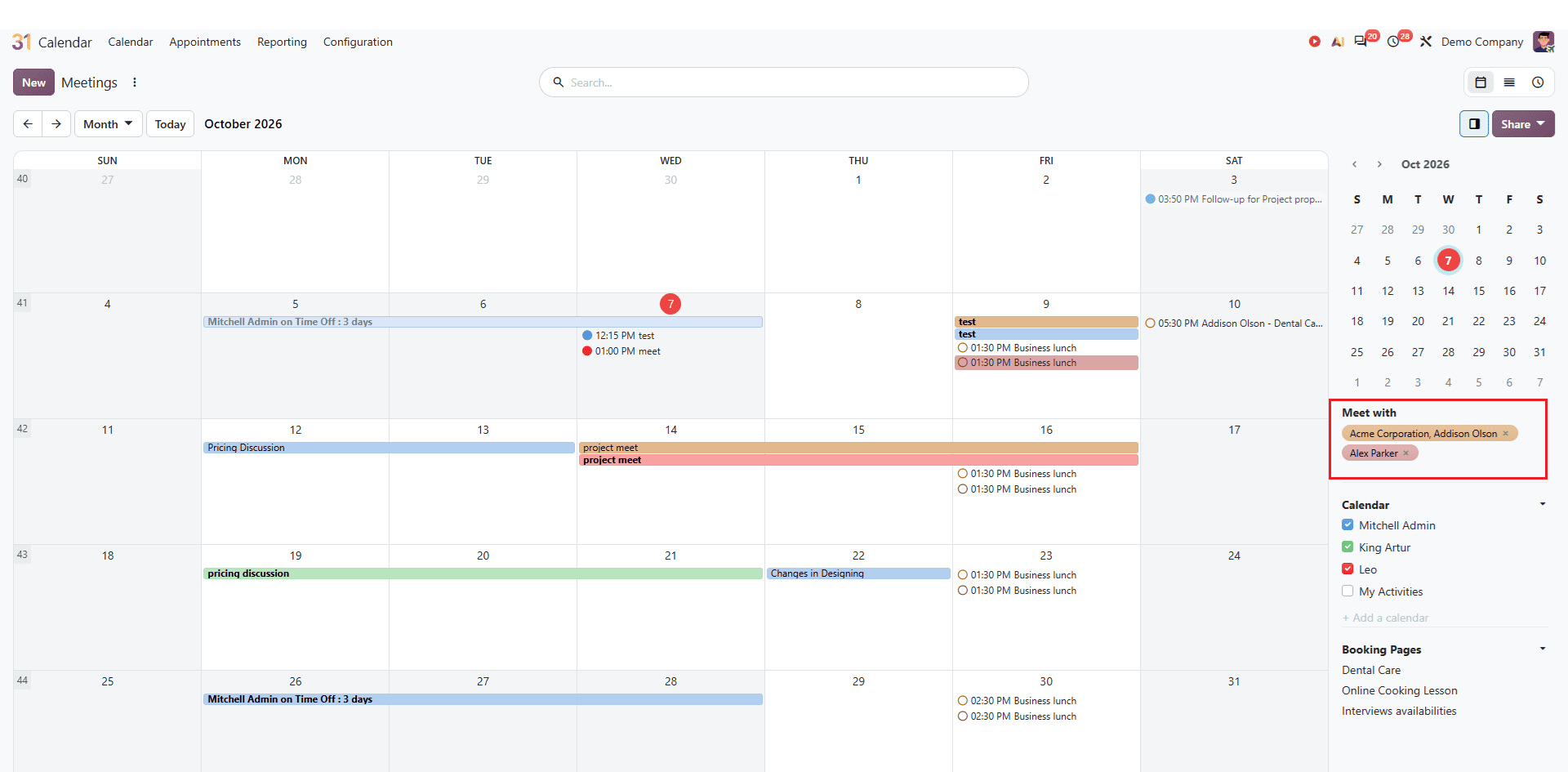Open the Configuration menu
The image size is (1568, 772).
pos(358,42)
